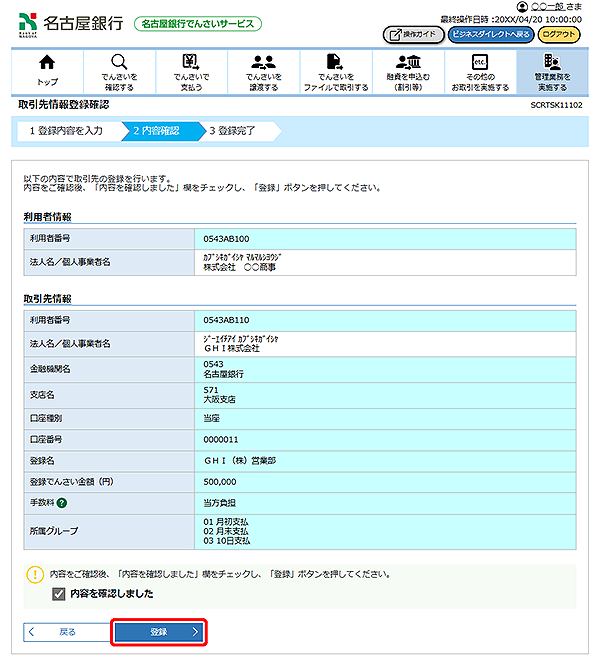
Task: Toggle 内容を確認しました checkbox
Action: coord(59,594)
